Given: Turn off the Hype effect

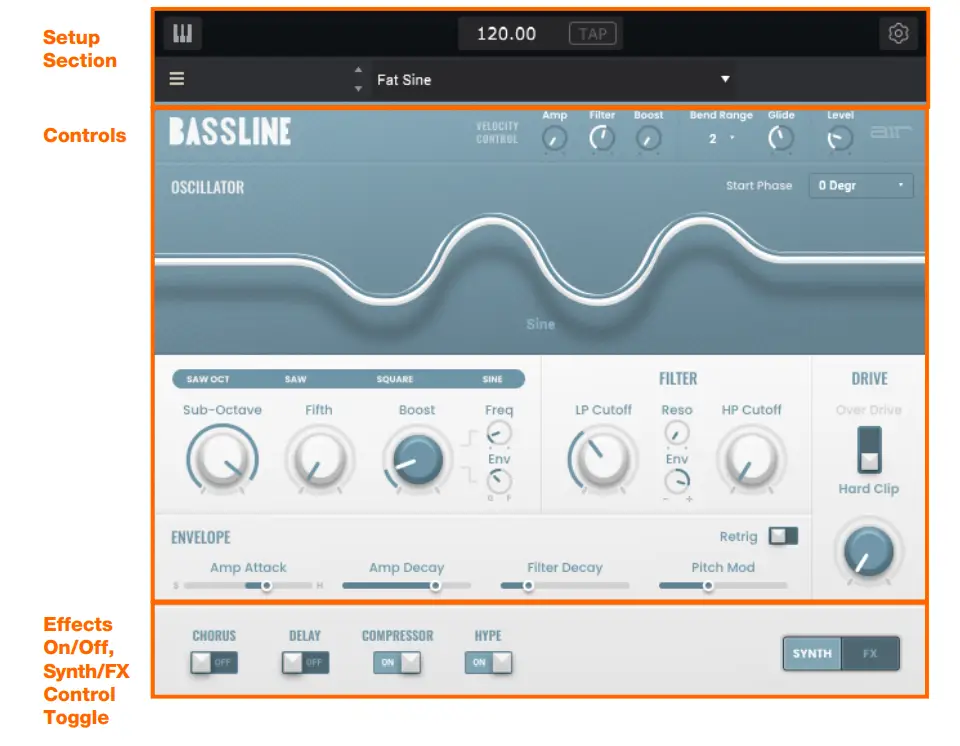Looking at the screenshot, I should pyautogui.click(x=488, y=661).
